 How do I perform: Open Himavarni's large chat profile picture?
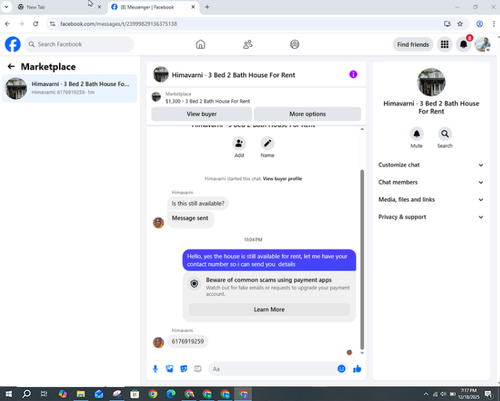click(431, 82)
